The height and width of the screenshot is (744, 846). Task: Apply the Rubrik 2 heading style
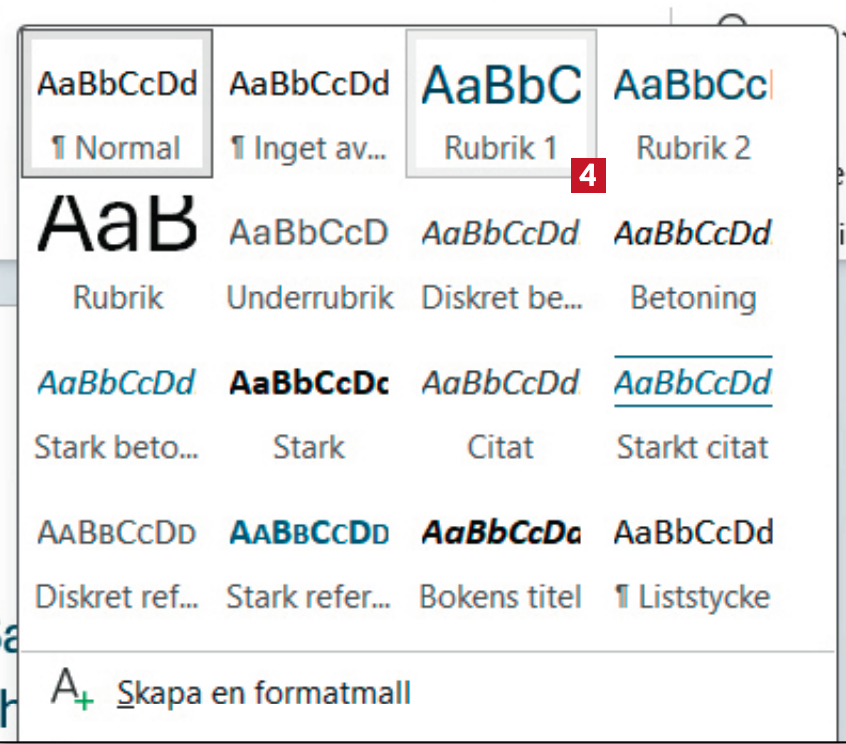[x=693, y=104]
